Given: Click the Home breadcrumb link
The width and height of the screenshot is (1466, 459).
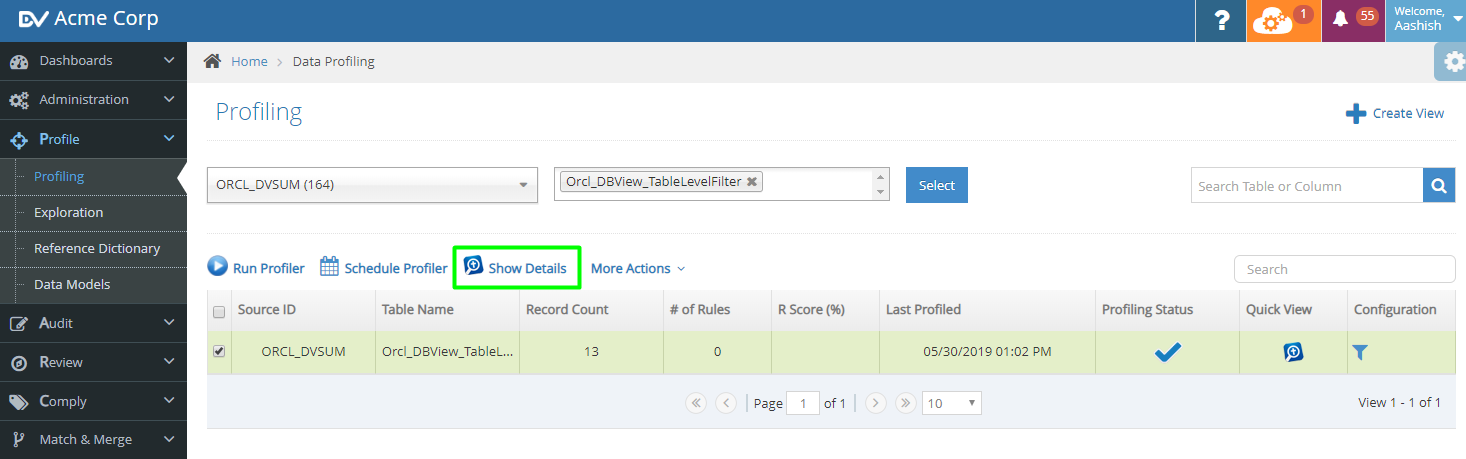Looking at the screenshot, I should [x=249, y=61].
